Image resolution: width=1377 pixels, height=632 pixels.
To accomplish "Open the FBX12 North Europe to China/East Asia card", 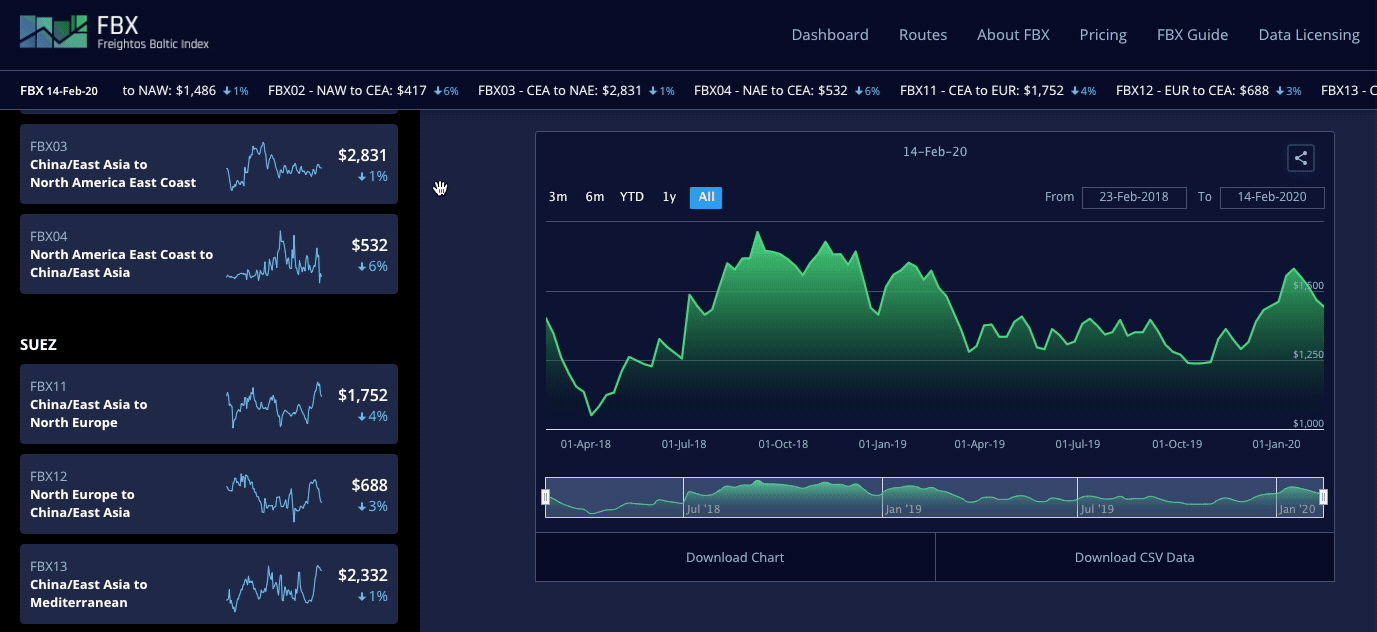I will 209,494.
